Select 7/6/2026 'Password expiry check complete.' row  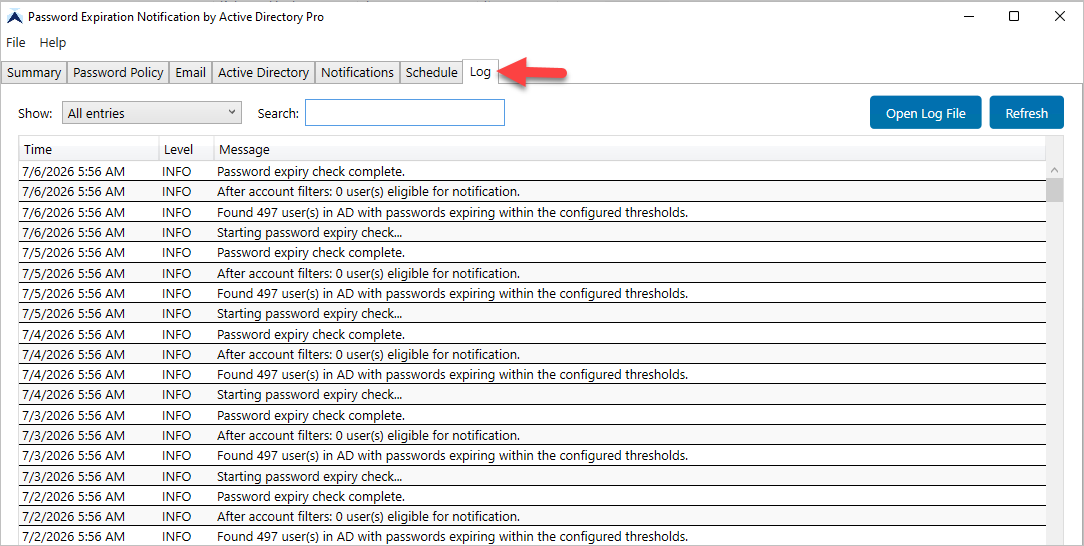(x=532, y=171)
